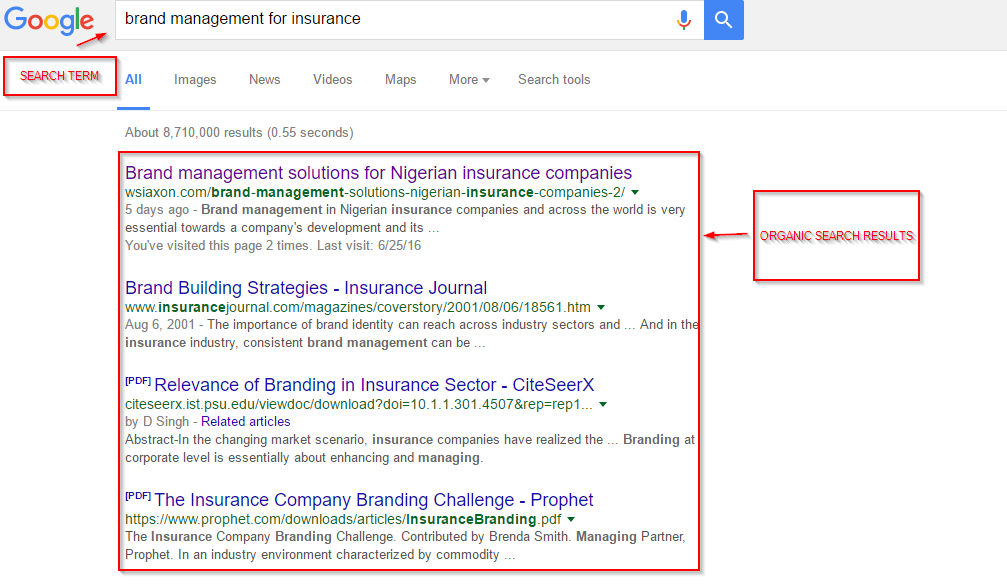This screenshot has width=1007, height=585.
Task: Open Search tools options
Action: [x=554, y=80]
